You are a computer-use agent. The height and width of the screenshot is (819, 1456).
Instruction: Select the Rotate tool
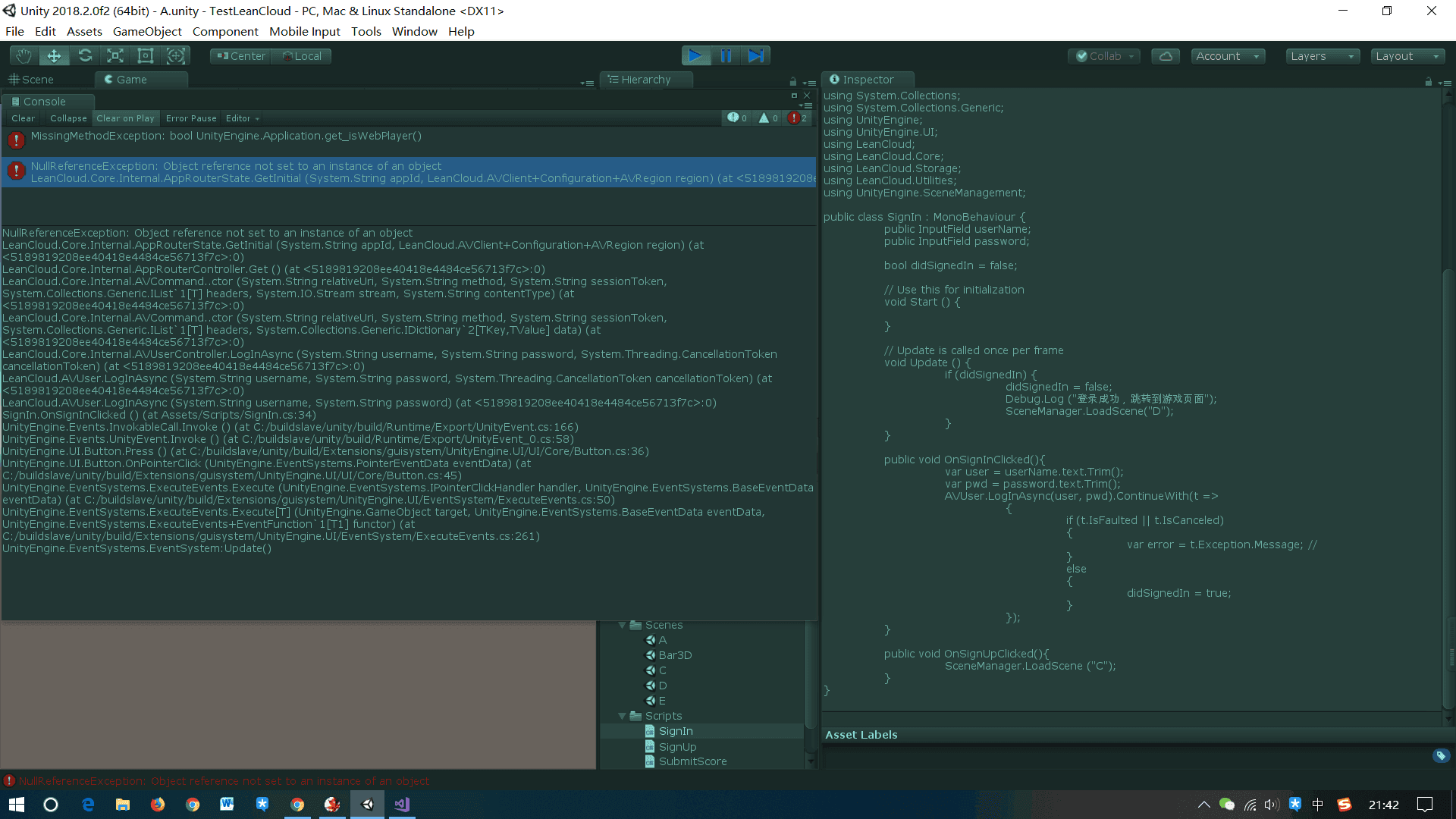point(85,55)
